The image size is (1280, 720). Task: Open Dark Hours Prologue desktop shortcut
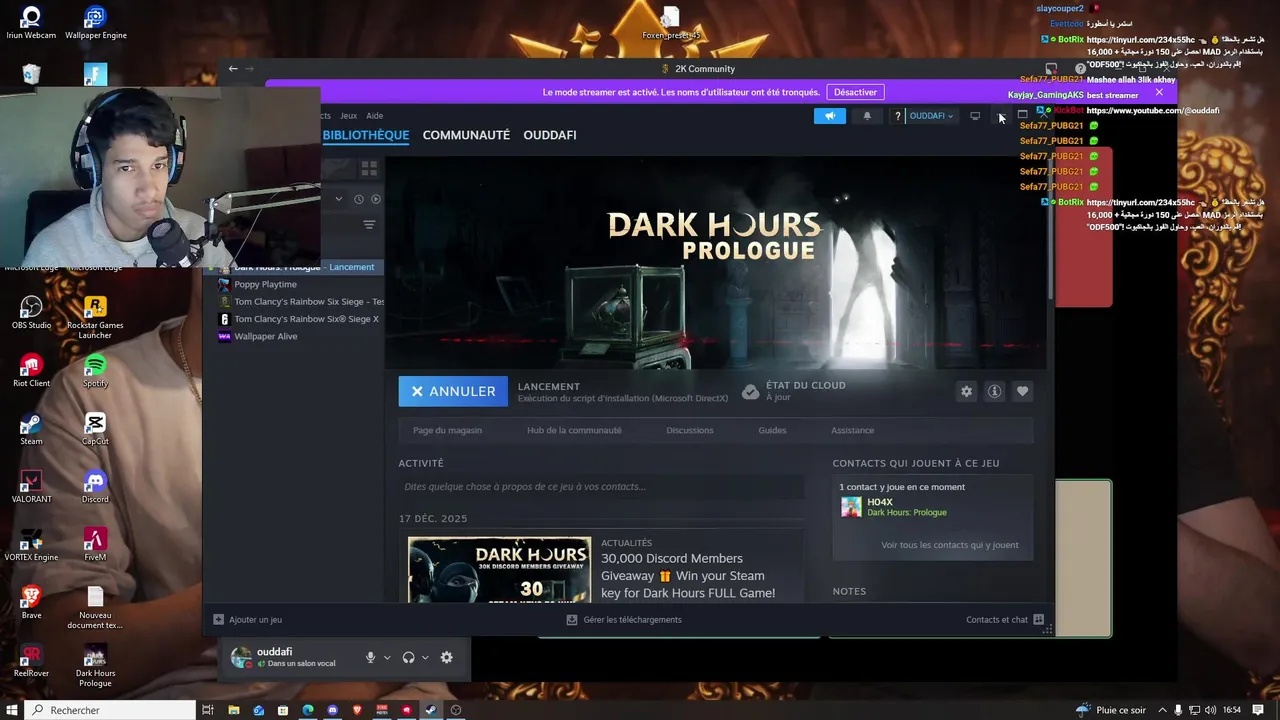95,666
